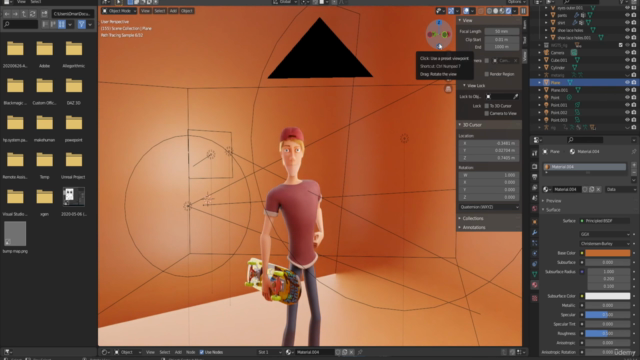
Task: Open the Render properties tab icon
Action: [534, 167]
